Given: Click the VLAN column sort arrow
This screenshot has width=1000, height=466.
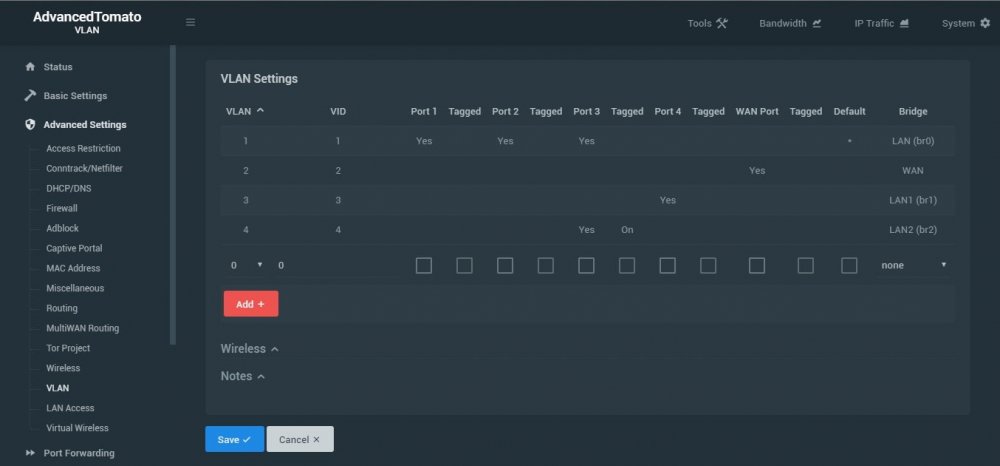Looking at the screenshot, I should (x=260, y=110).
